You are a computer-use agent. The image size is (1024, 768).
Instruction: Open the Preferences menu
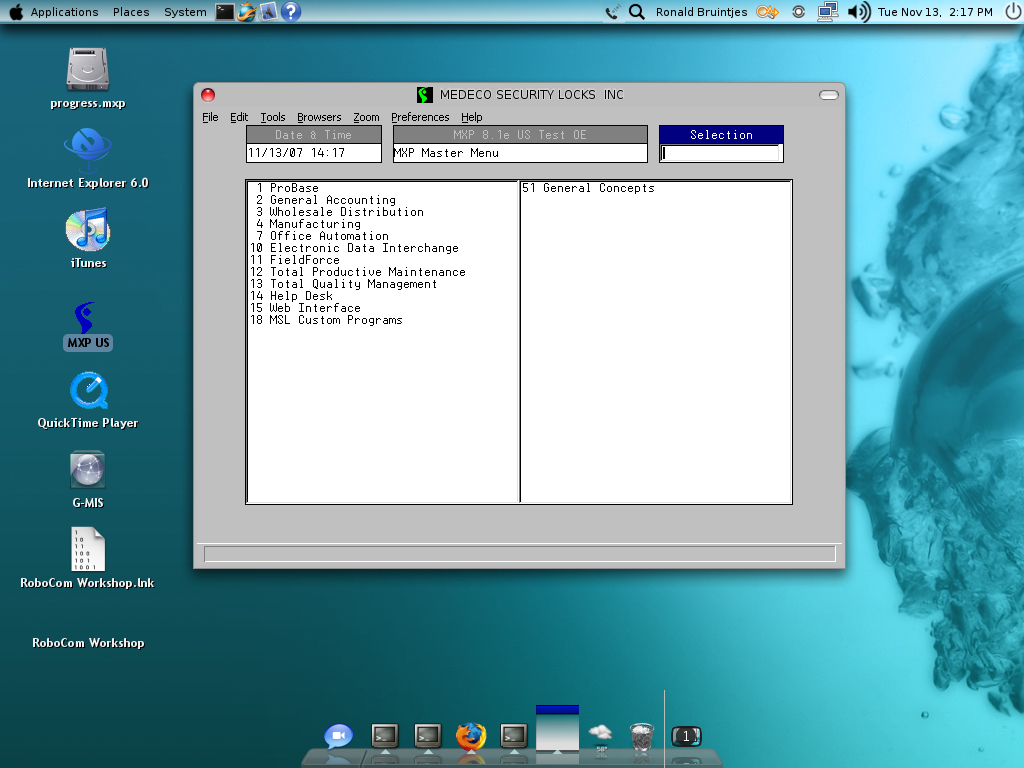pyautogui.click(x=420, y=117)
